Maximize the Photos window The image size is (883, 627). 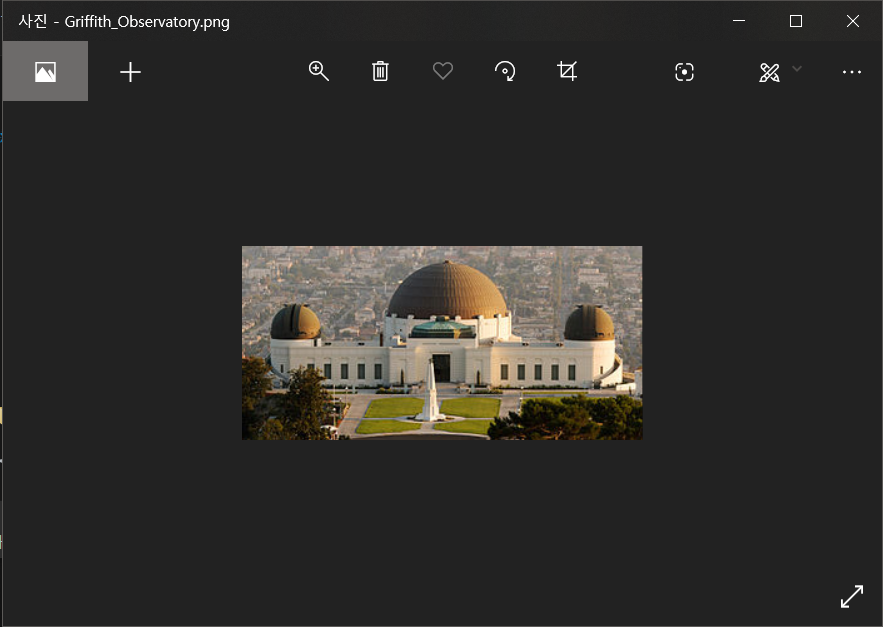pyautogui.click(x=796, y=21)
